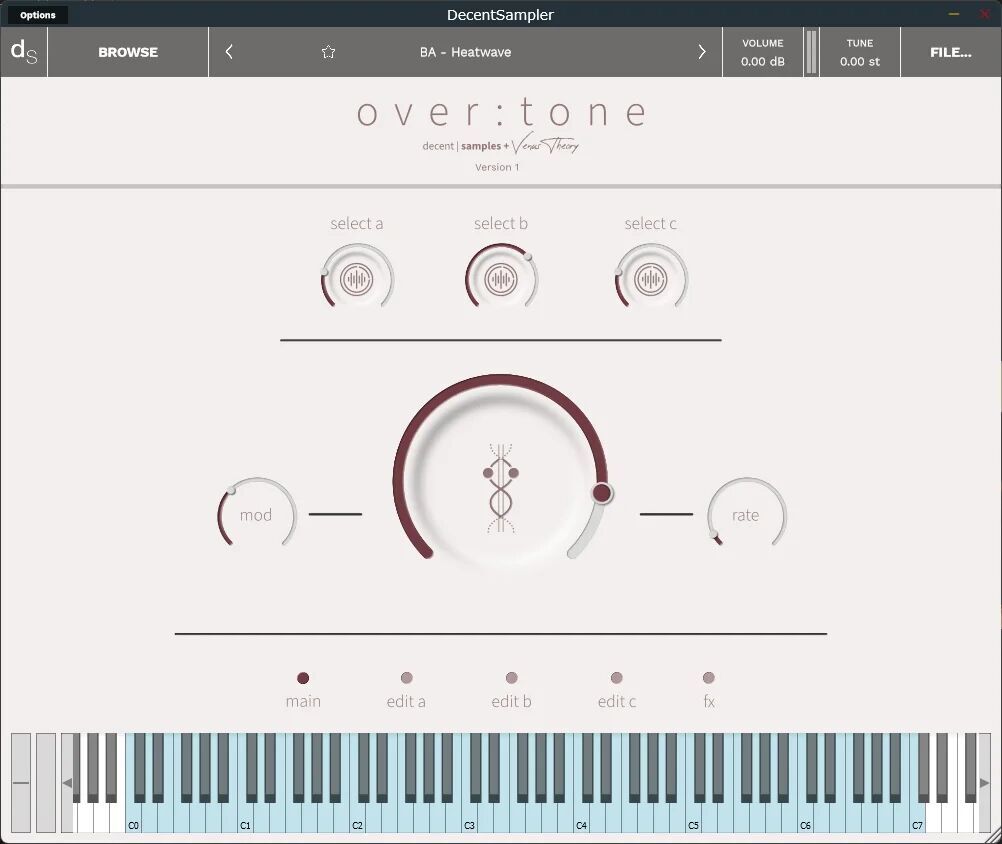Play the C5 key
The image size is (1002, 844).
693,818
